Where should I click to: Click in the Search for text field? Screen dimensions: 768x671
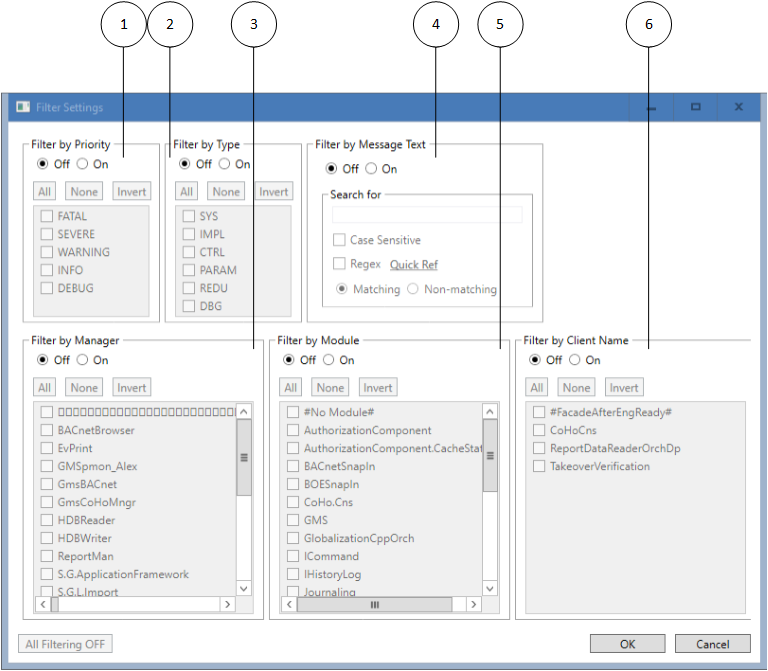[x=427, y=215]
